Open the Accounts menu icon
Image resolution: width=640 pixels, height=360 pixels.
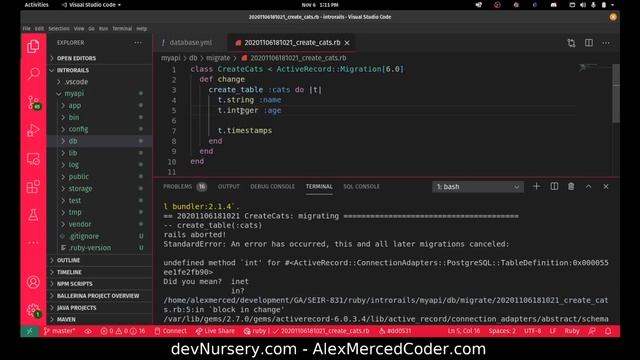click(33, 282)
